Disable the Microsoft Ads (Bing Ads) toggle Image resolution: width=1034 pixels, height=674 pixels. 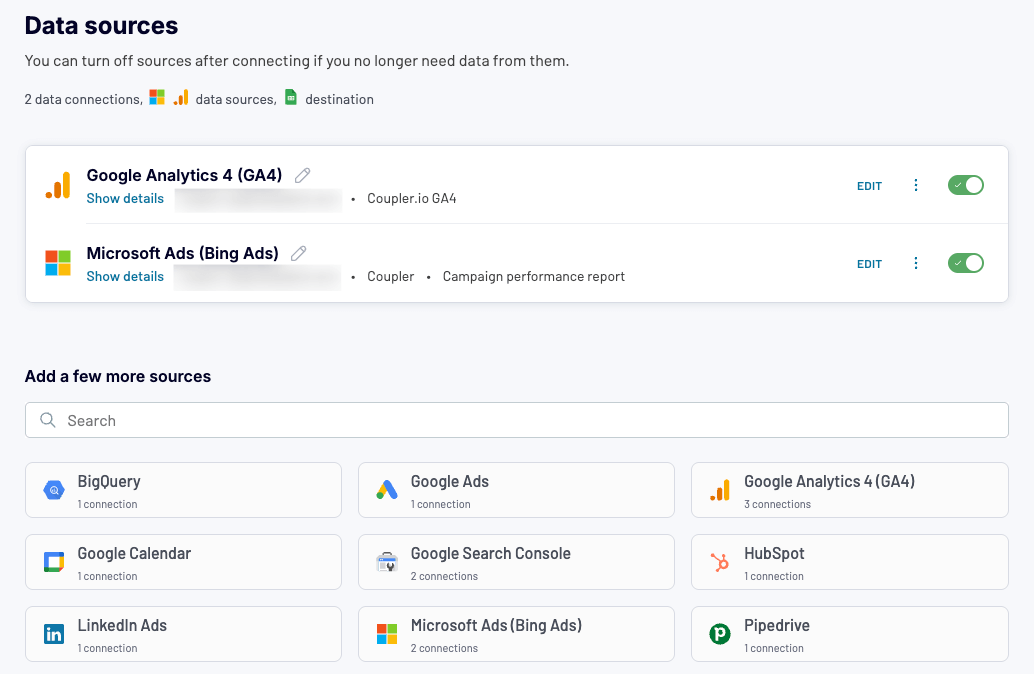pyautogui.click(x=965, y=263)
